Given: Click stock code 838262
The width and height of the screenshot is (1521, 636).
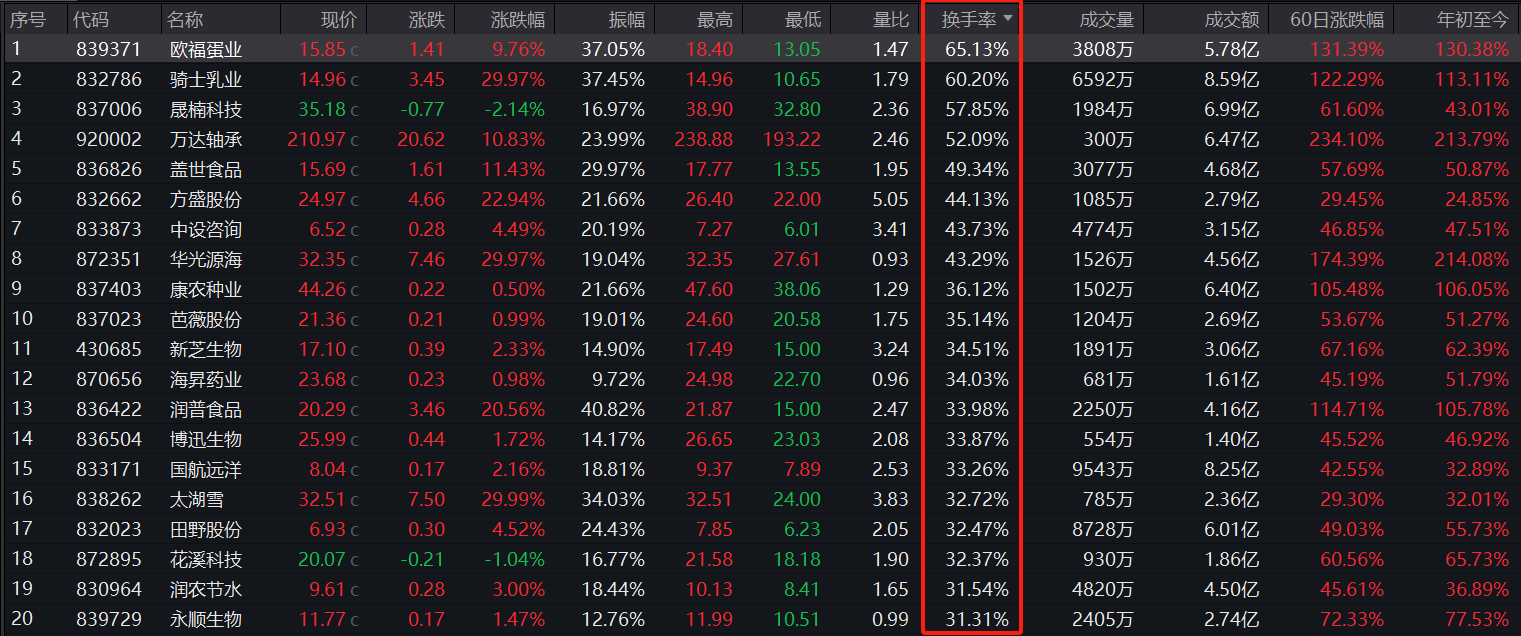Looking at the screenshot, I should click(x=109, y=499).
